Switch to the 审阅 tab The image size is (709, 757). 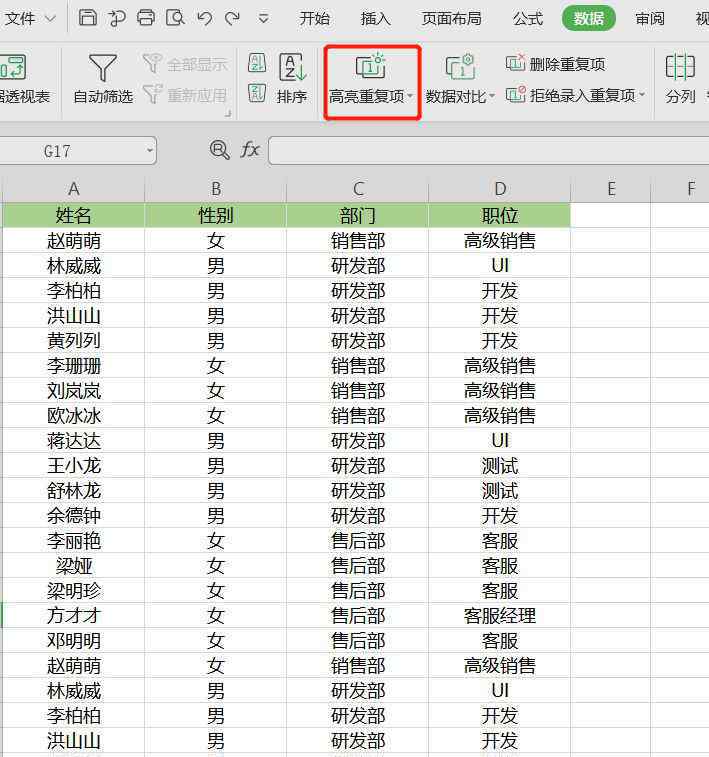[650, 19]
